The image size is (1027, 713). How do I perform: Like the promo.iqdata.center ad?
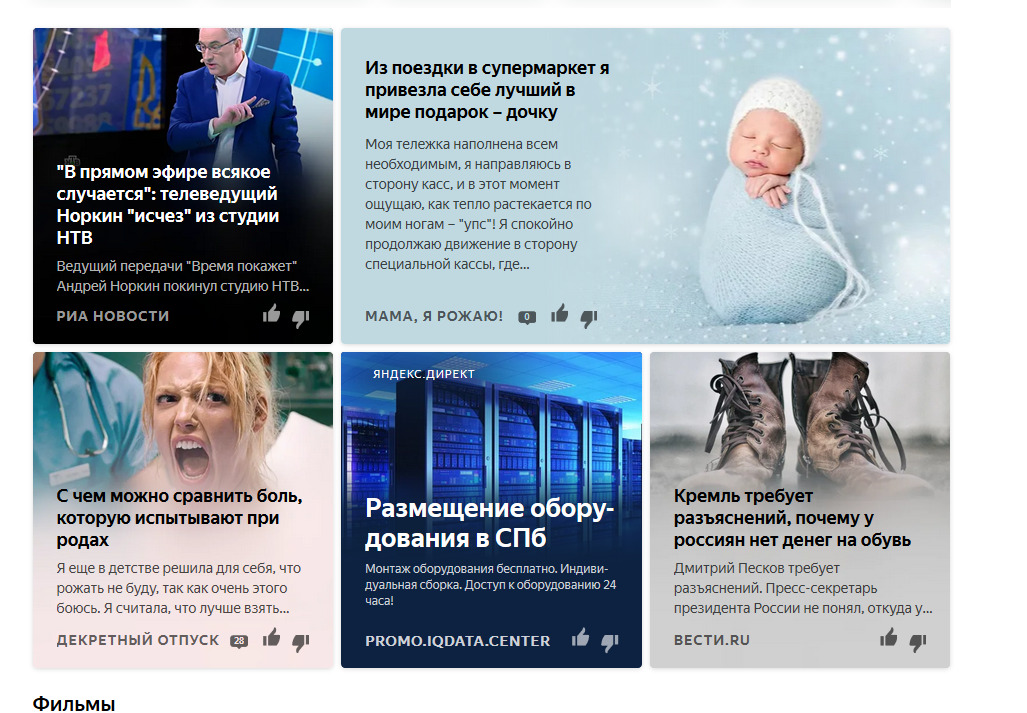pyautogui.click(x=580, y=638)
